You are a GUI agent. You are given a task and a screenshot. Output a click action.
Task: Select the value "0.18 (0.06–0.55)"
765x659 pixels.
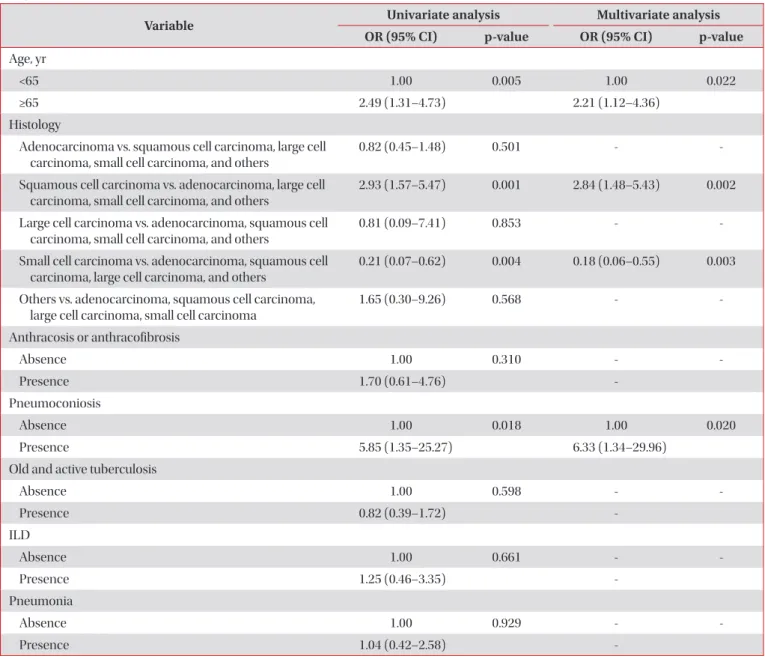pyautogui.click(x=616, y=261)
